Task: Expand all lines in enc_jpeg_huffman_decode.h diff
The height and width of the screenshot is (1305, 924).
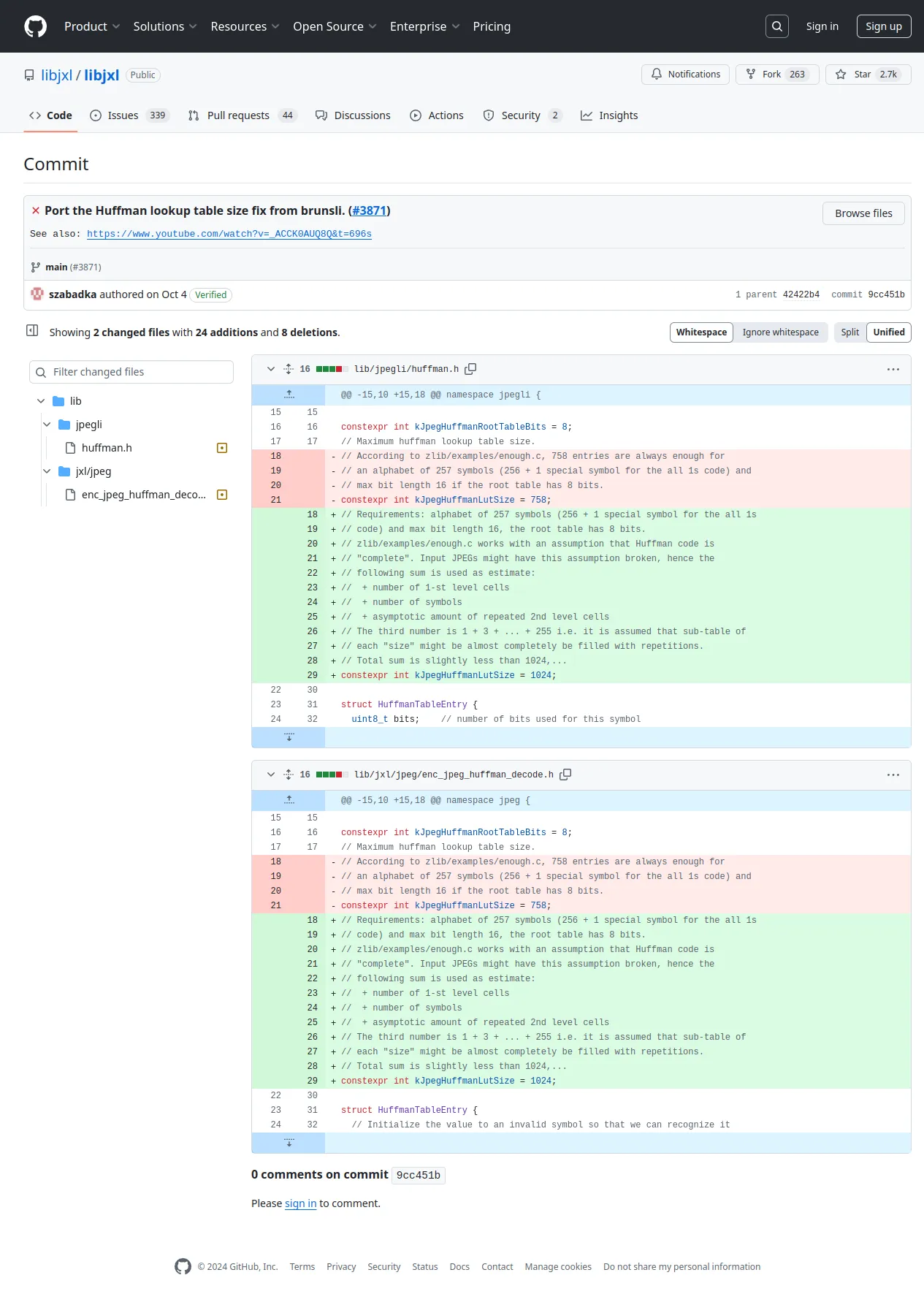Action: (289, 775)
